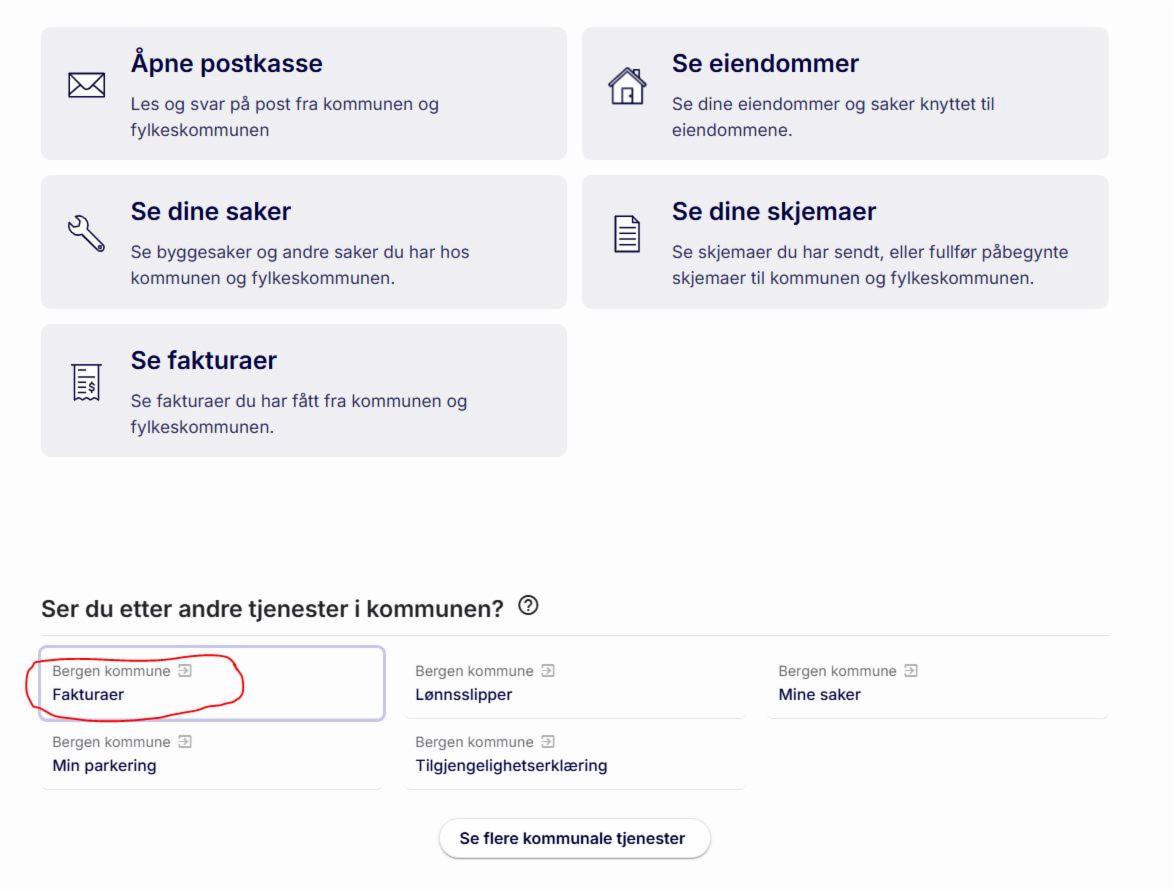1174x891 pixels.
Task: Click the external link icon above Fakturaer
Action: [x=185, y=671]
